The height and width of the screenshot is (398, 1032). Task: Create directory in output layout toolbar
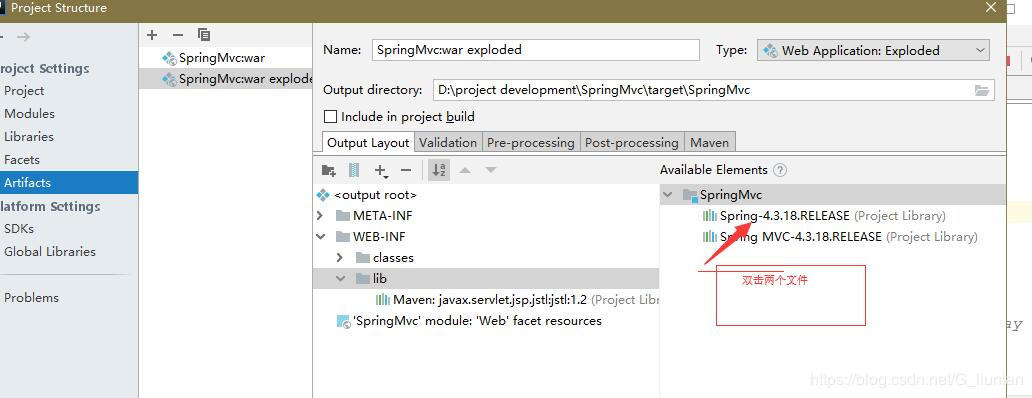[x=328, y=170]
